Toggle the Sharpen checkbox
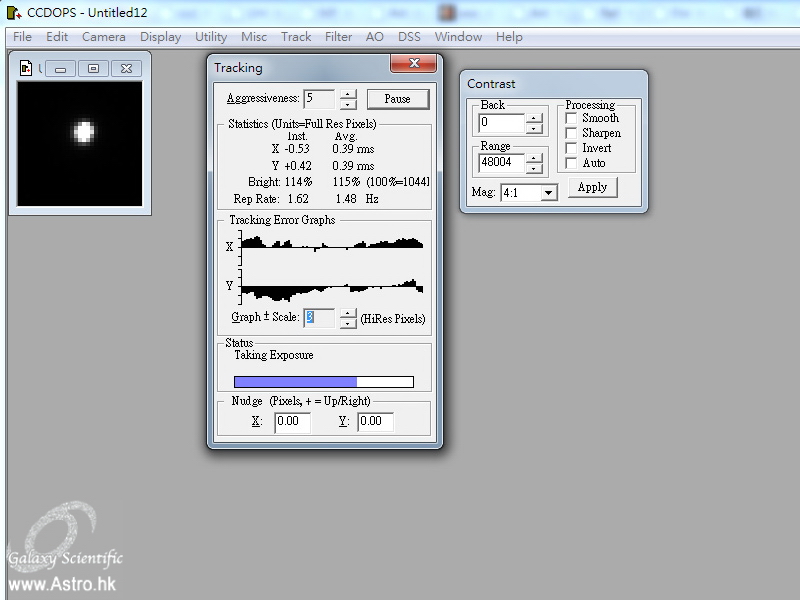800x600 pixels. tap(572, 133)
